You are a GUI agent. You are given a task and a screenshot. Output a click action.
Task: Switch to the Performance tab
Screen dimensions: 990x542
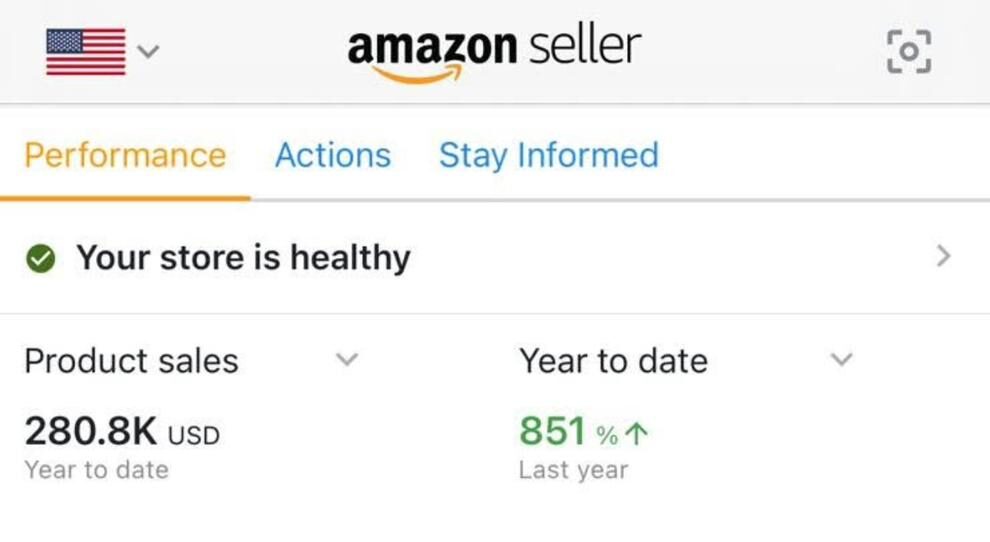[125, 156]
